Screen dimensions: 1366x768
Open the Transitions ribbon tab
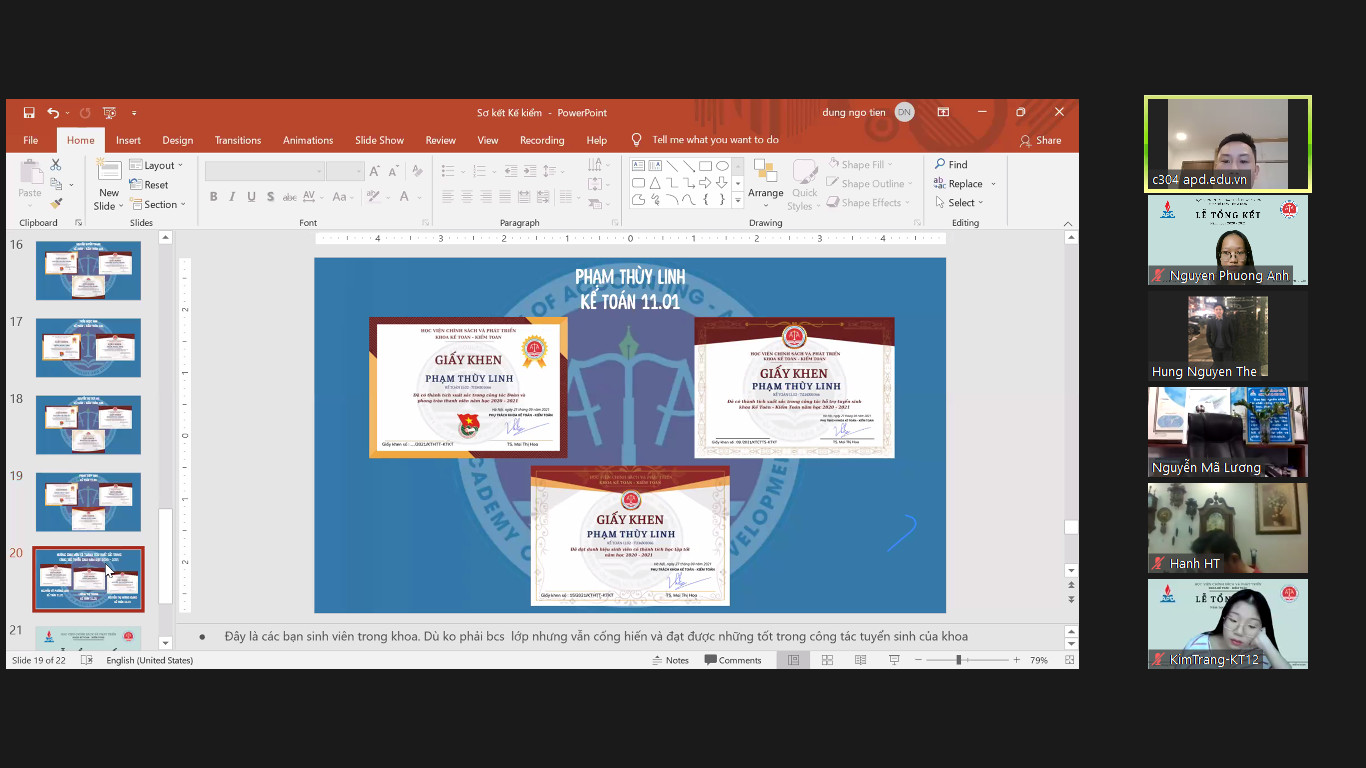click(x=237, y=140)
